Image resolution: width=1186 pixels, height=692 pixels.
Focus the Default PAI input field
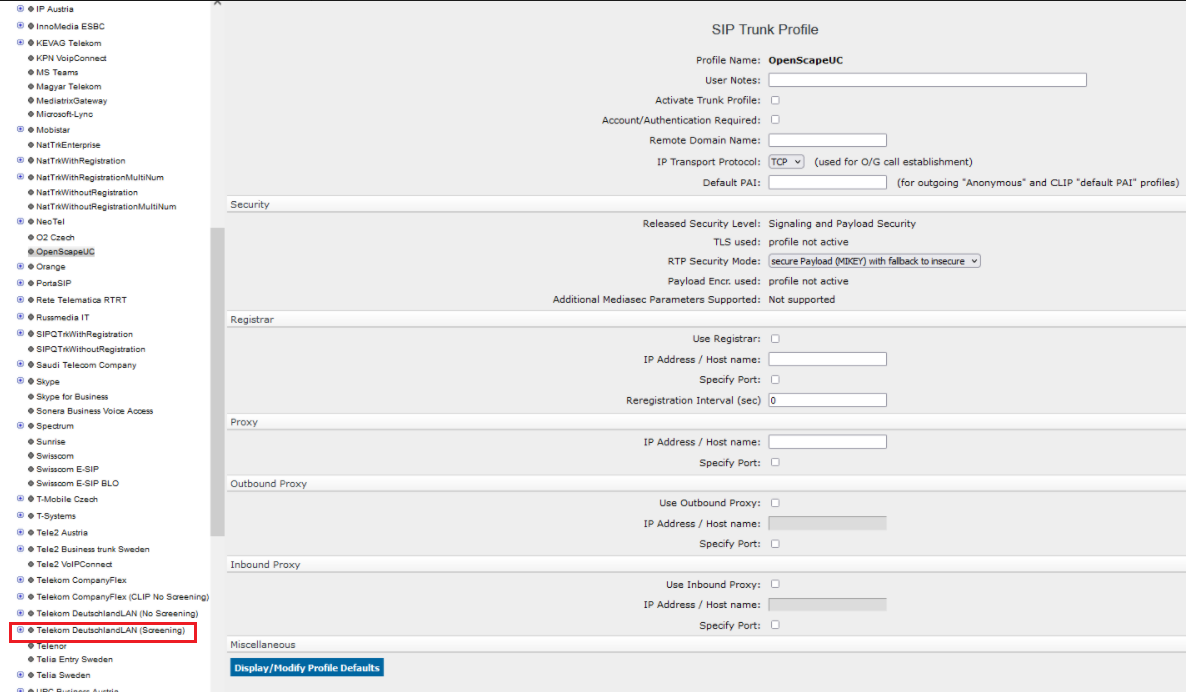coord(827,182)
